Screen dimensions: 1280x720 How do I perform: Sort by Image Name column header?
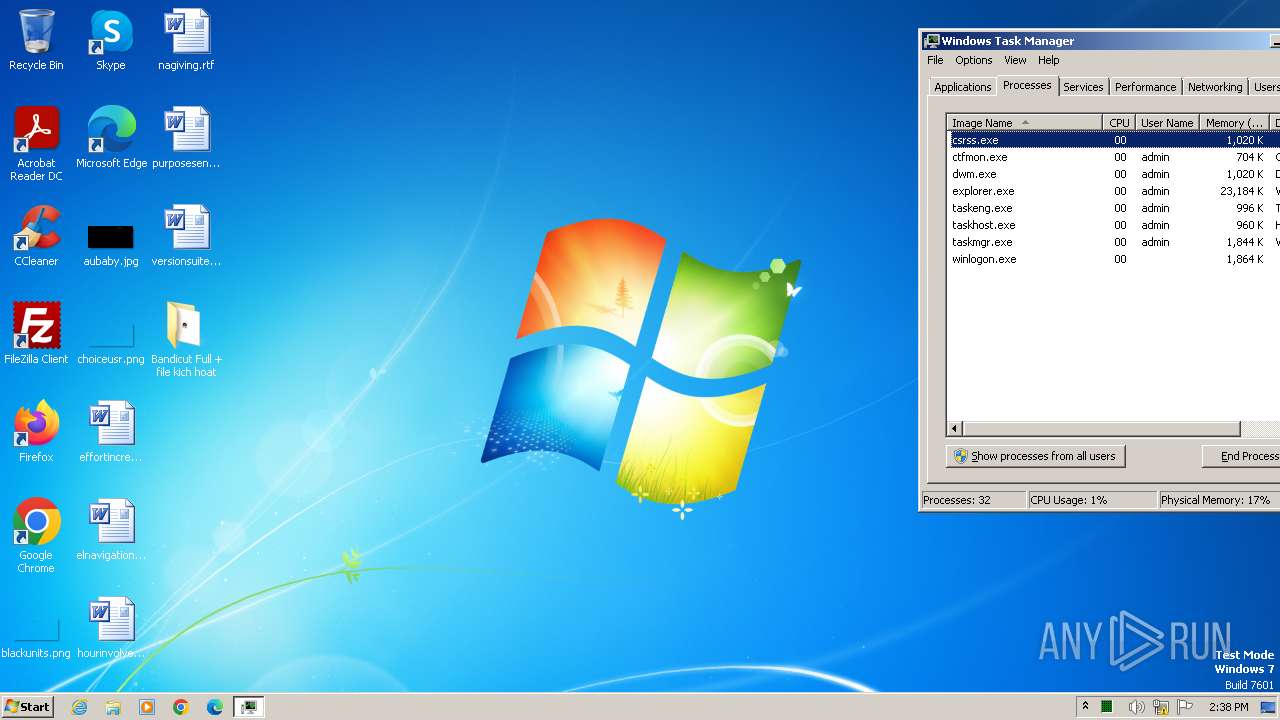pos(1025,123)
